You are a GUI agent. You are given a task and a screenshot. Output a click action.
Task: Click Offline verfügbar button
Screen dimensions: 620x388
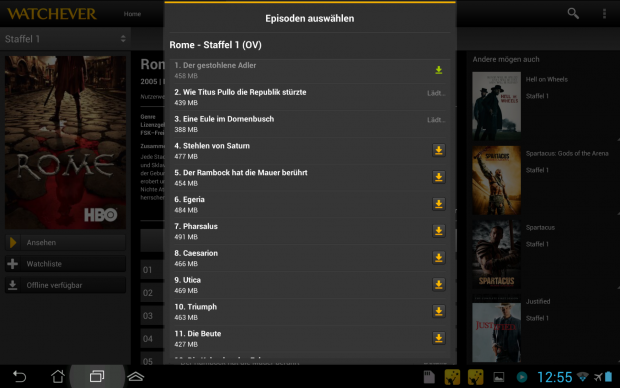pyautogui.click(x=65, y=285)
